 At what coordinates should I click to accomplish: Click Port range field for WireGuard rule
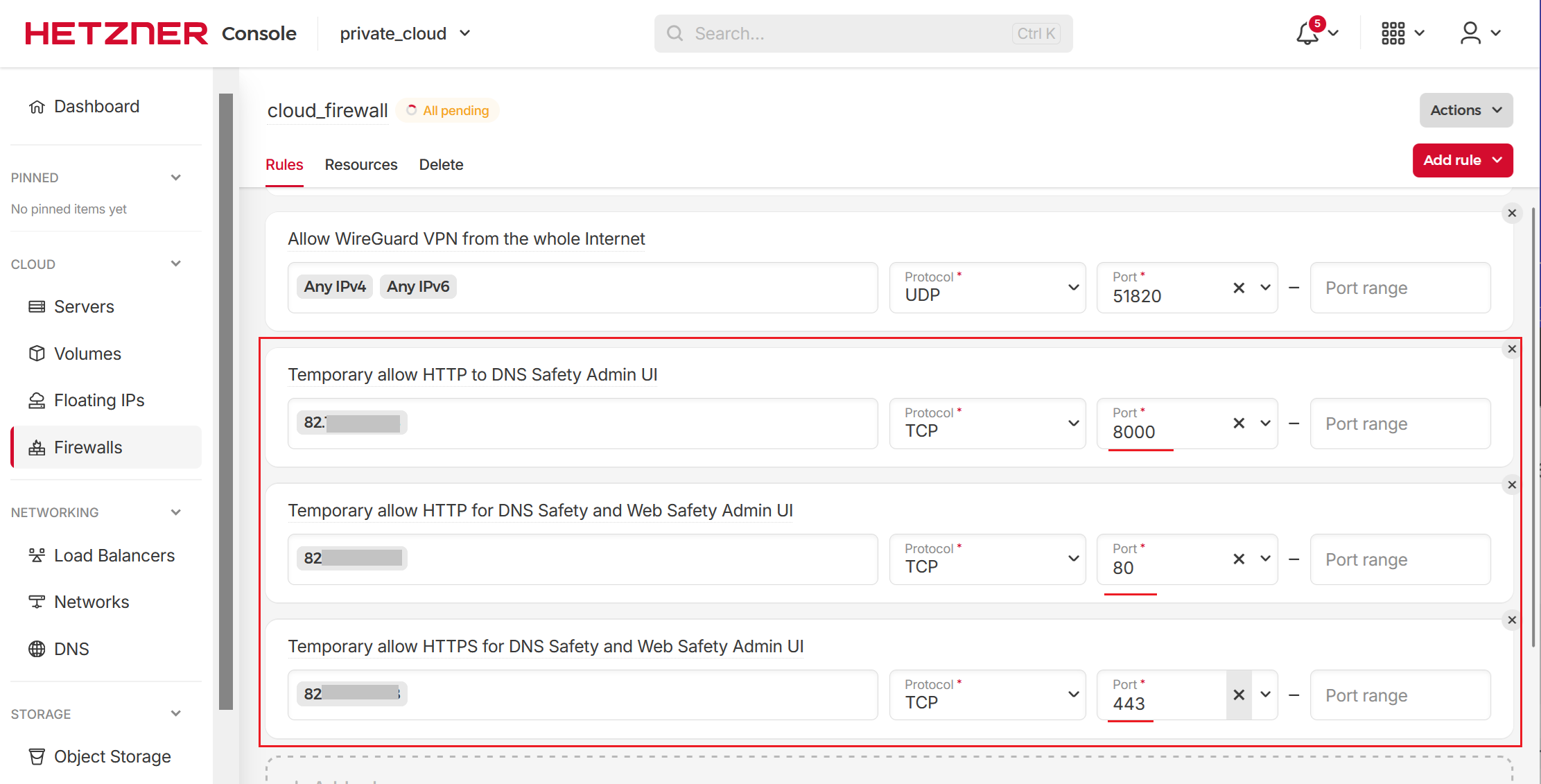(1400, 288)
